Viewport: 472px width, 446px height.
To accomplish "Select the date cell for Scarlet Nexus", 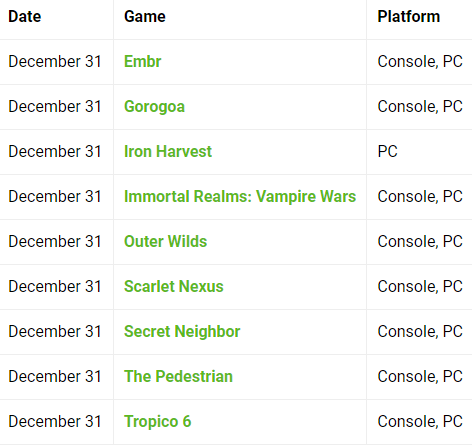I will 55,287.
